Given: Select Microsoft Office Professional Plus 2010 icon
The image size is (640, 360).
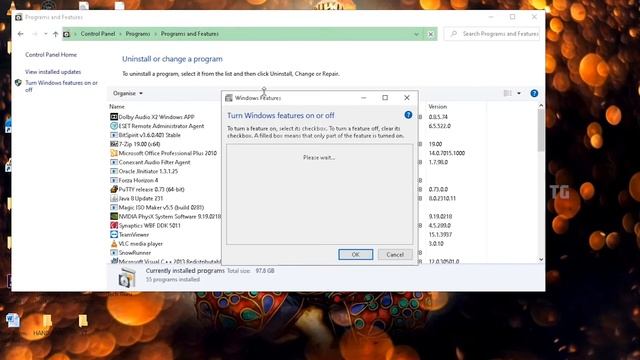Looking at the screenshot, I should pyautogui.click(x=114, y=153).
